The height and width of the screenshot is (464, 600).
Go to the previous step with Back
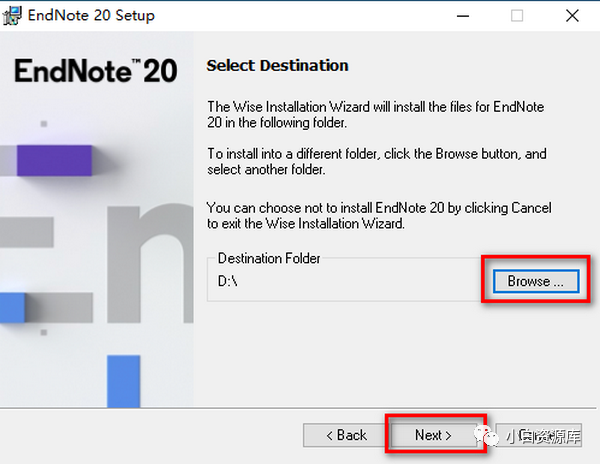(x=346, y=435)
